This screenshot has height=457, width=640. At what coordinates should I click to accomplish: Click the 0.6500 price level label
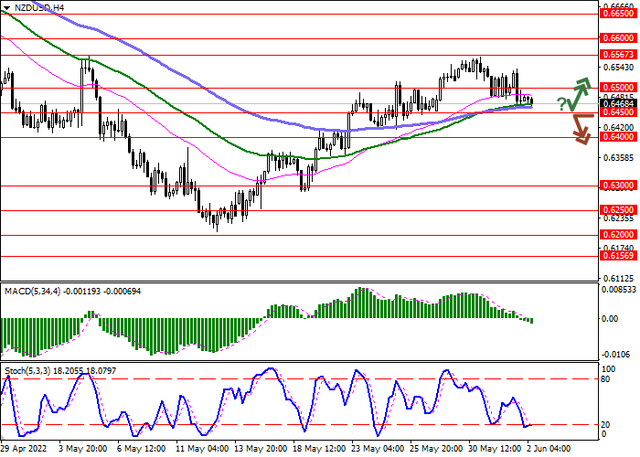point(614,87)
